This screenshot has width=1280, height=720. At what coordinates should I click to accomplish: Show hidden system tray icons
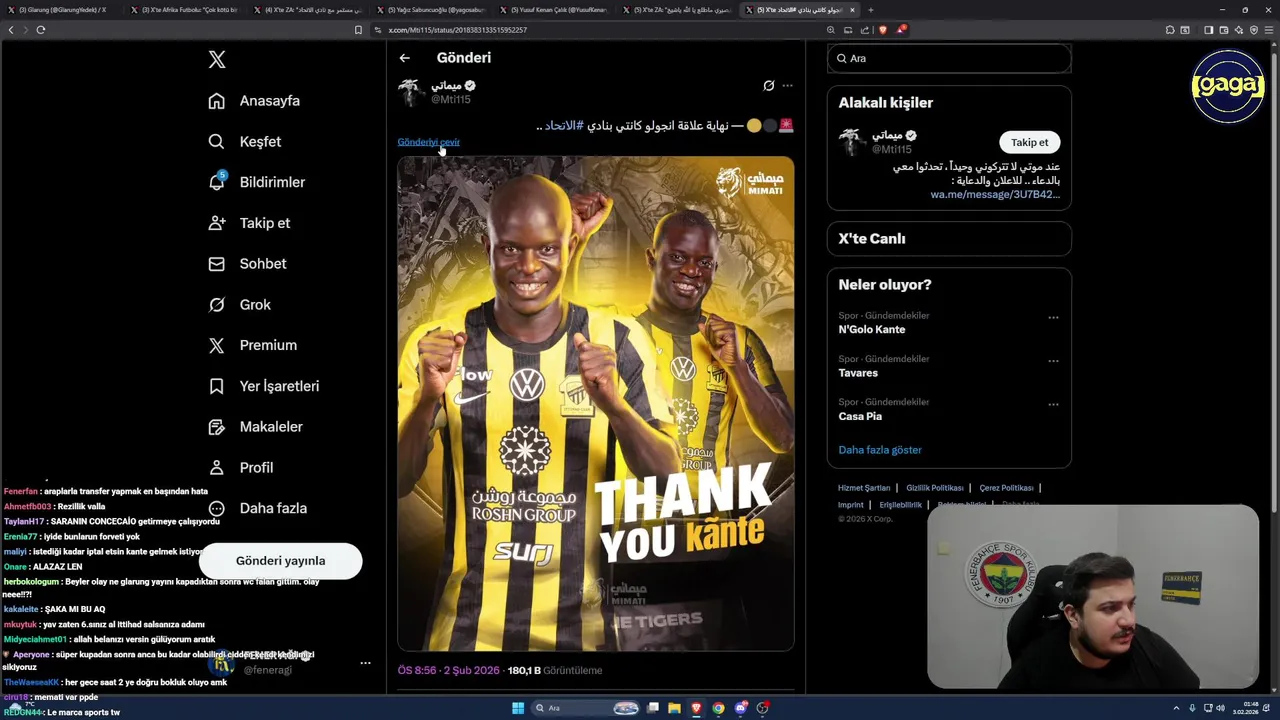coord(1176,709)
